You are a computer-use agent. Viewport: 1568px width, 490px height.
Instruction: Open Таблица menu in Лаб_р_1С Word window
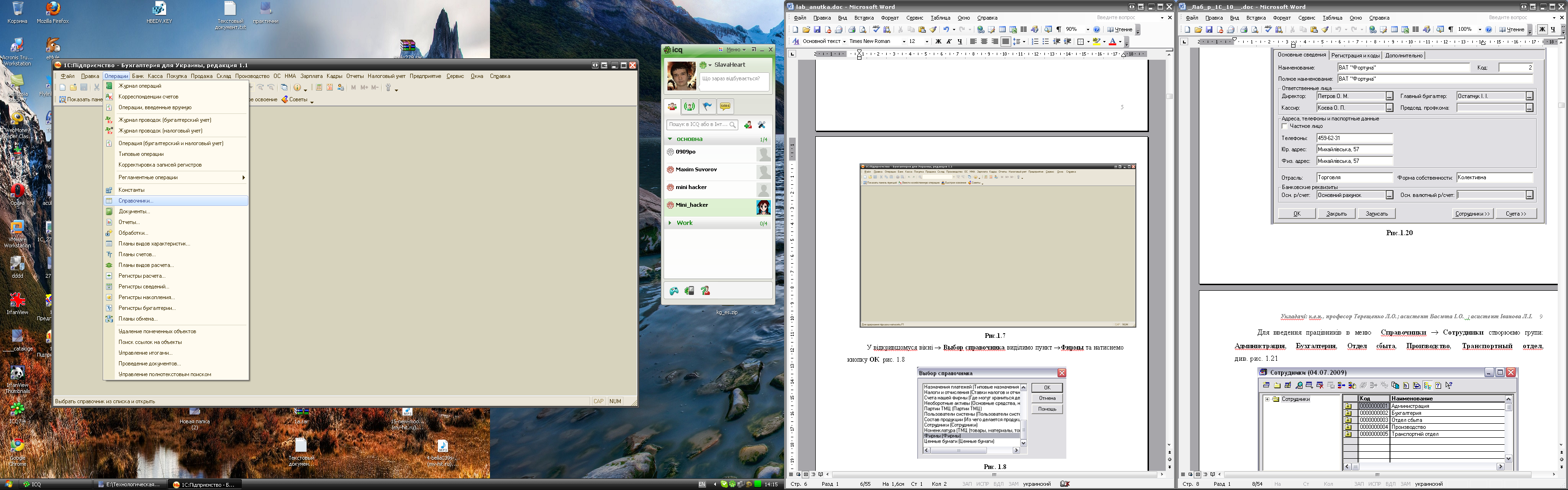[x=1332, y=18]
